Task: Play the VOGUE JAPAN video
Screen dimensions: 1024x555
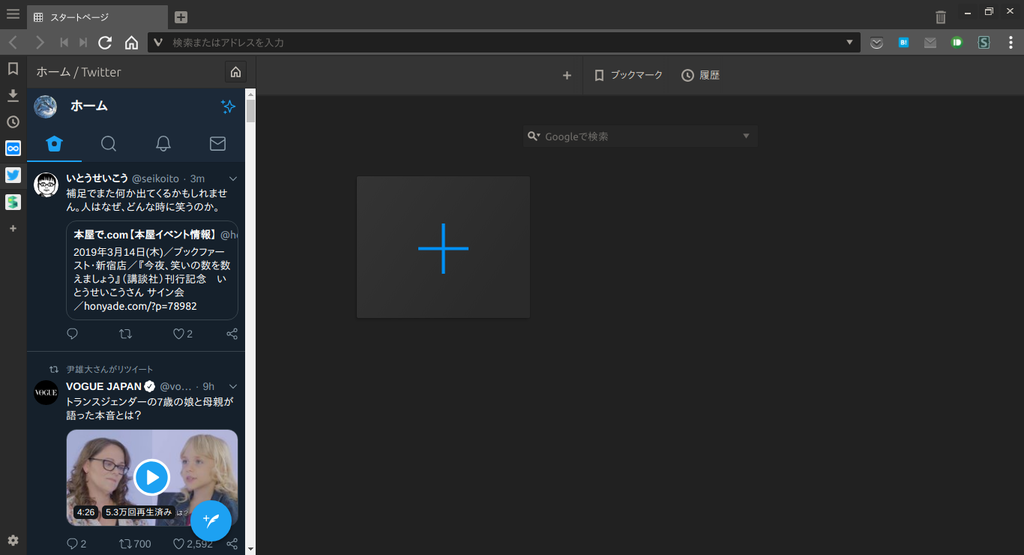Action: click(152, 477)
